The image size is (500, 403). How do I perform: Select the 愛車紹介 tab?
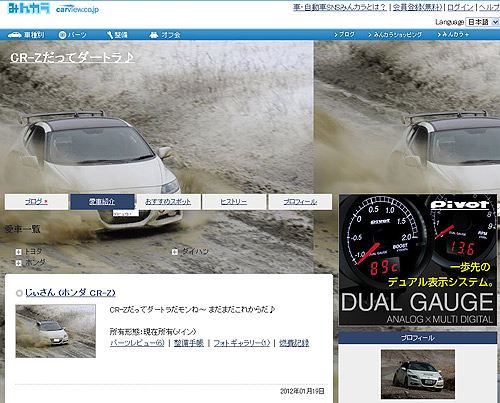click(x=102, y=202)
